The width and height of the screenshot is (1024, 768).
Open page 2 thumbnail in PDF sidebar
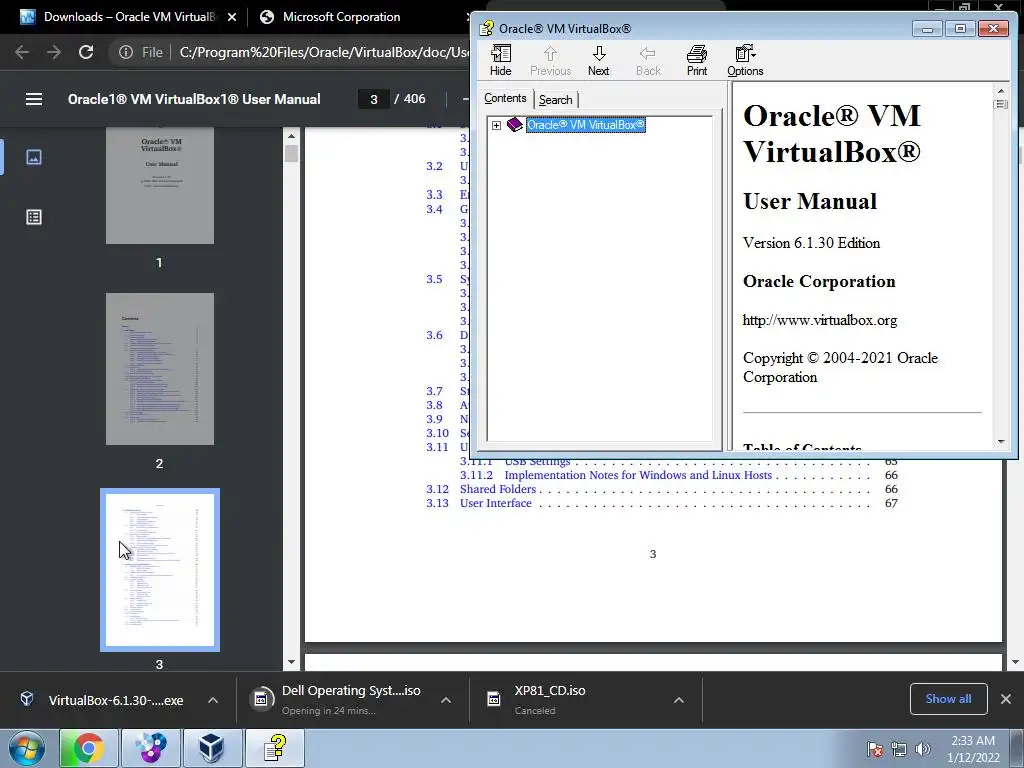160,369
